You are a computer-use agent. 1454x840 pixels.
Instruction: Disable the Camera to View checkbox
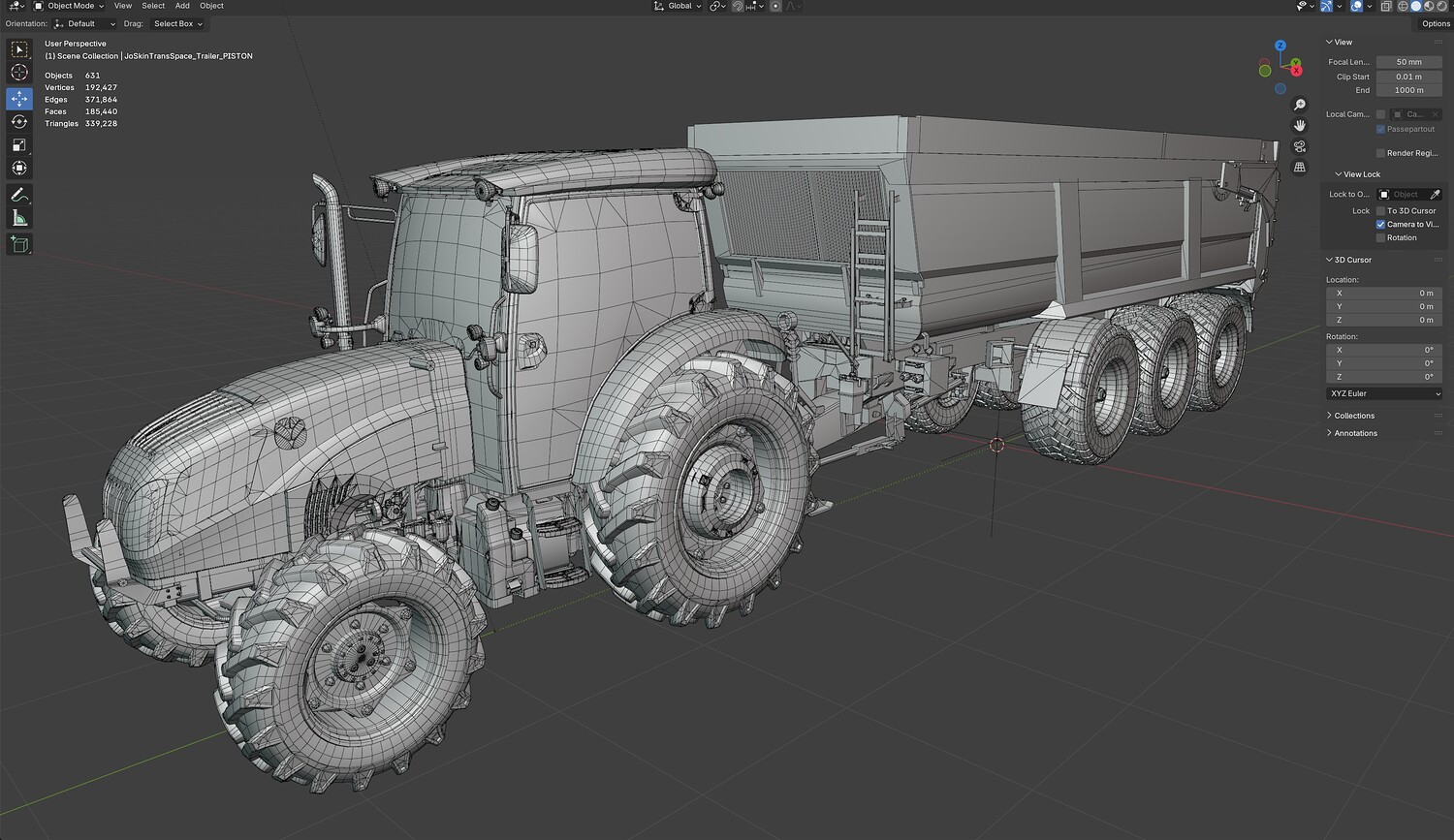1380,225
